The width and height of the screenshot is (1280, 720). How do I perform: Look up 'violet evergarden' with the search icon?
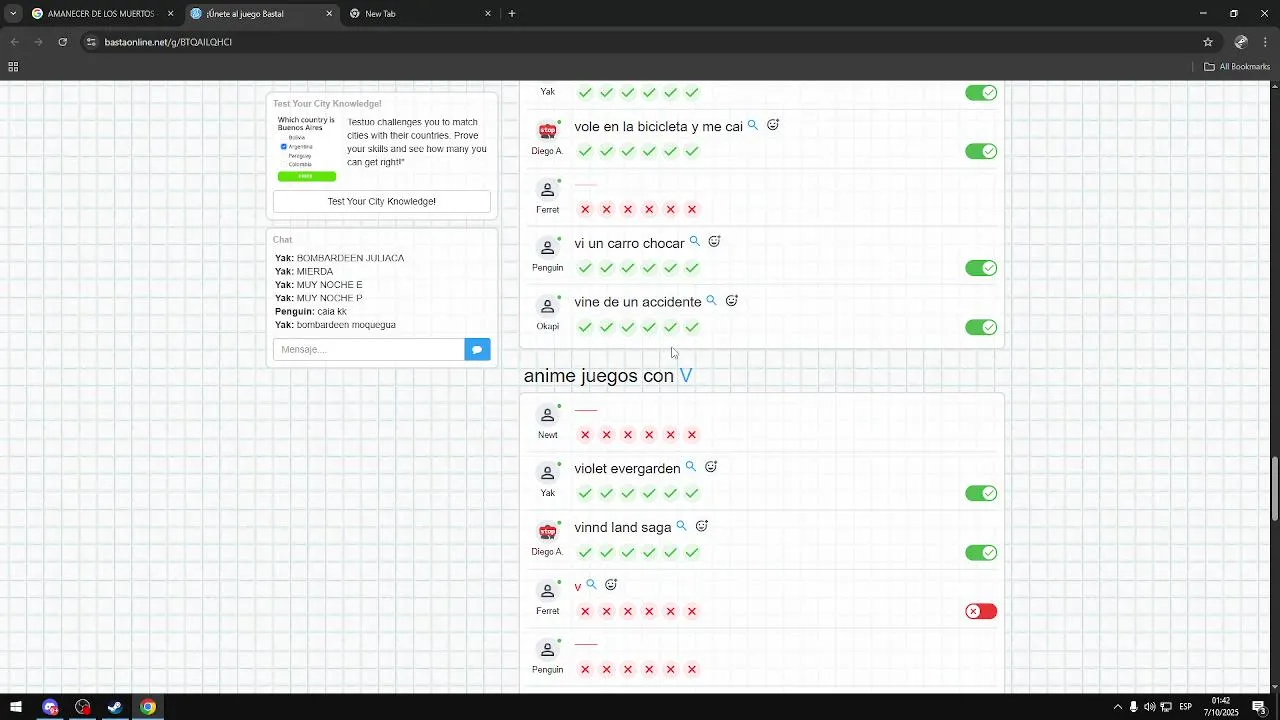(691, 467)
